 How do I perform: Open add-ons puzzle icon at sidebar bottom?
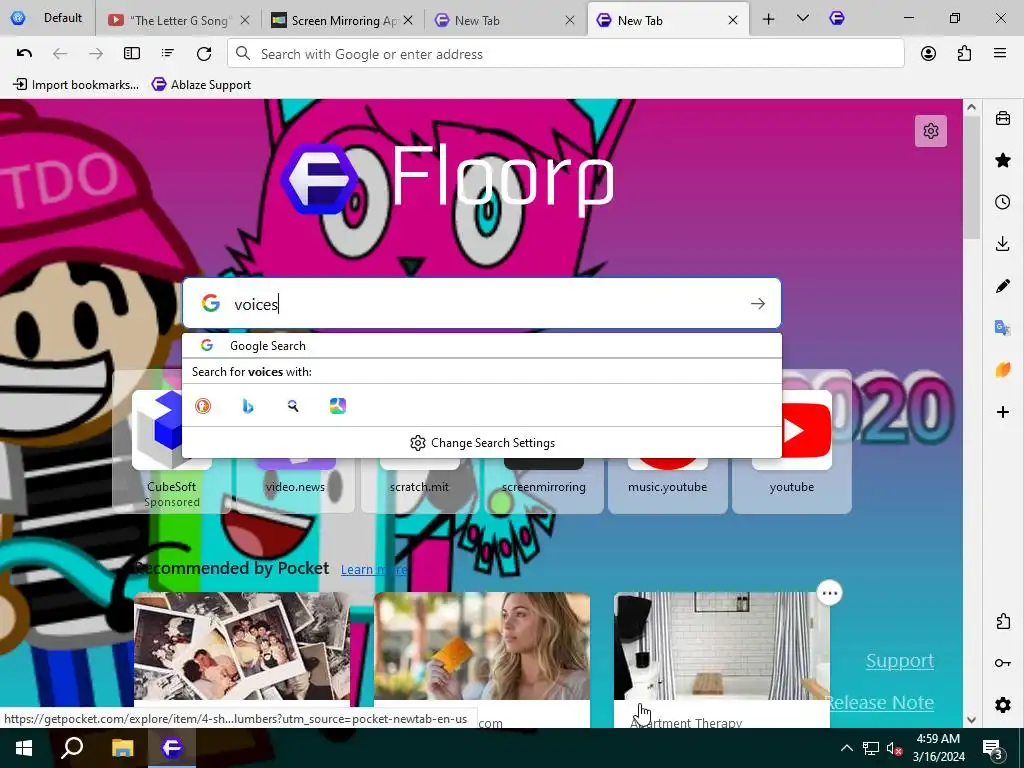click(x=1002, y=621)
